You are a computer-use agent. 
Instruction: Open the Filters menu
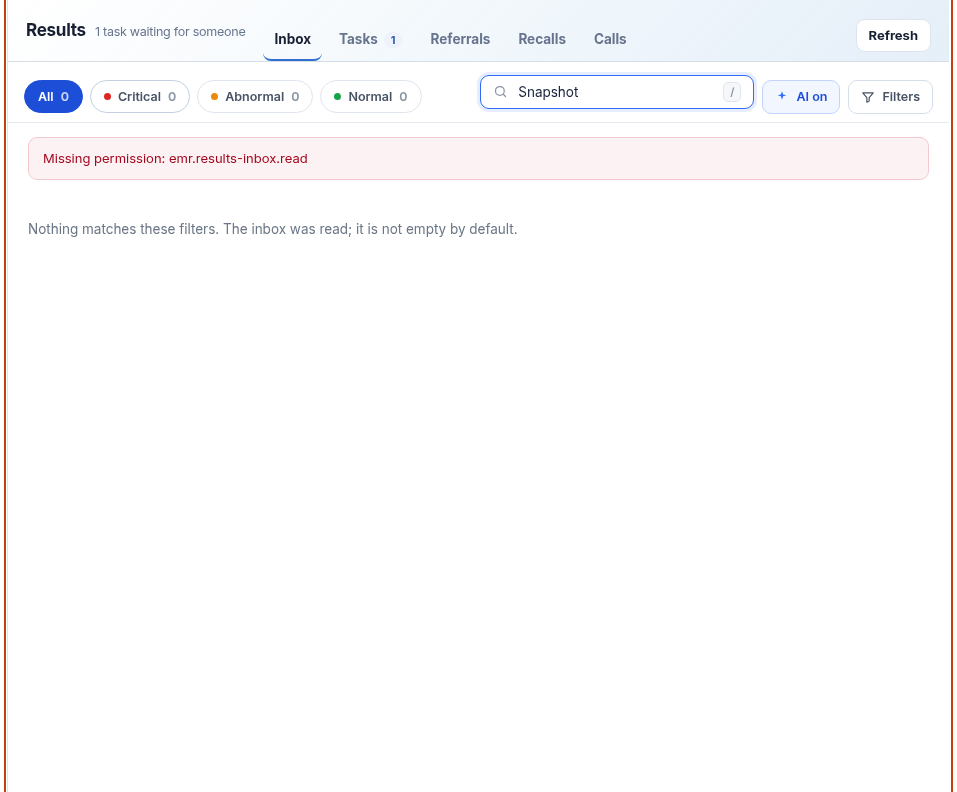pyautogui.click(x=890, y=97)
